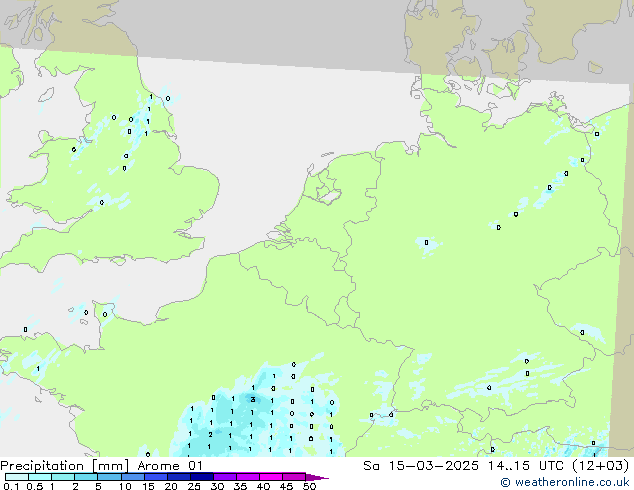Click the 'Precipitation [mm]' title text

click(64, 466)
